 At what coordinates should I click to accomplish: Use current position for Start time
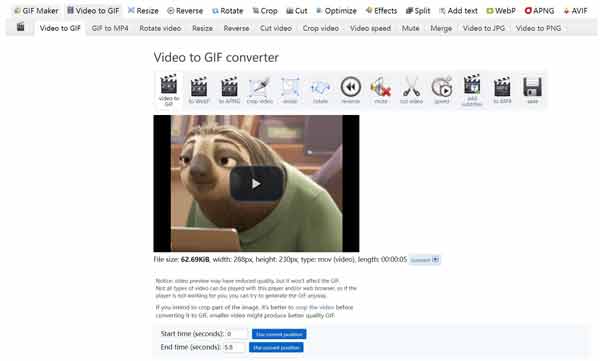click(x=279, y=334)
